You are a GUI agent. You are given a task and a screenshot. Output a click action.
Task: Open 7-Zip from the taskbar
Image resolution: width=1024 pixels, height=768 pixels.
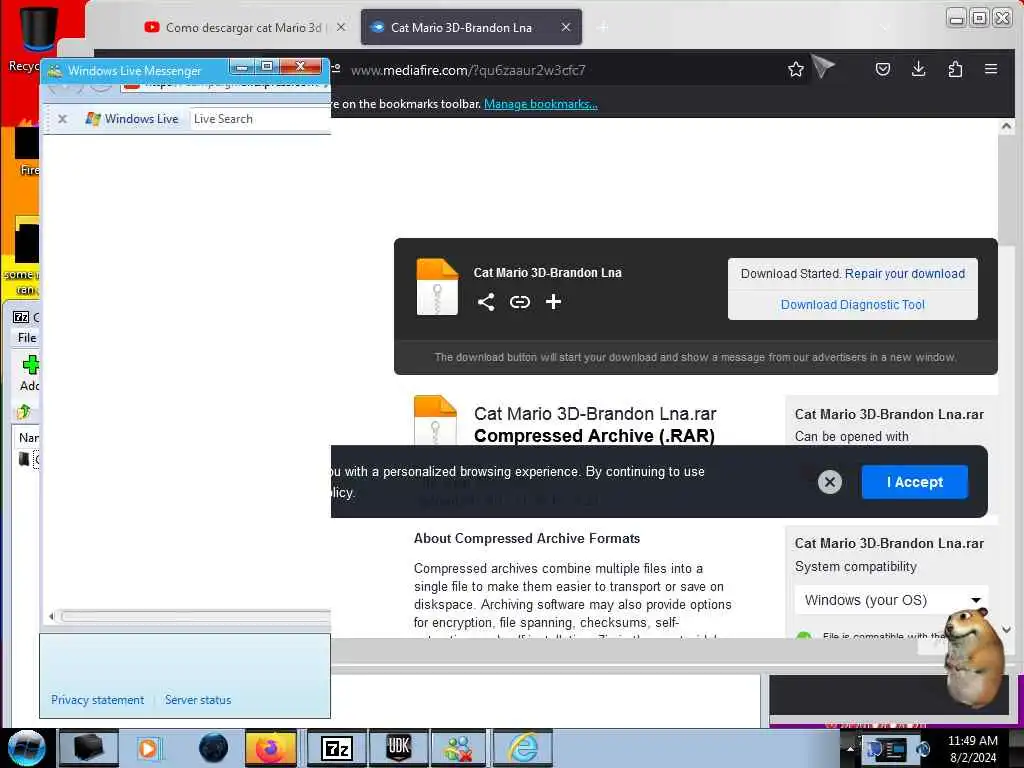click(336, 748)
